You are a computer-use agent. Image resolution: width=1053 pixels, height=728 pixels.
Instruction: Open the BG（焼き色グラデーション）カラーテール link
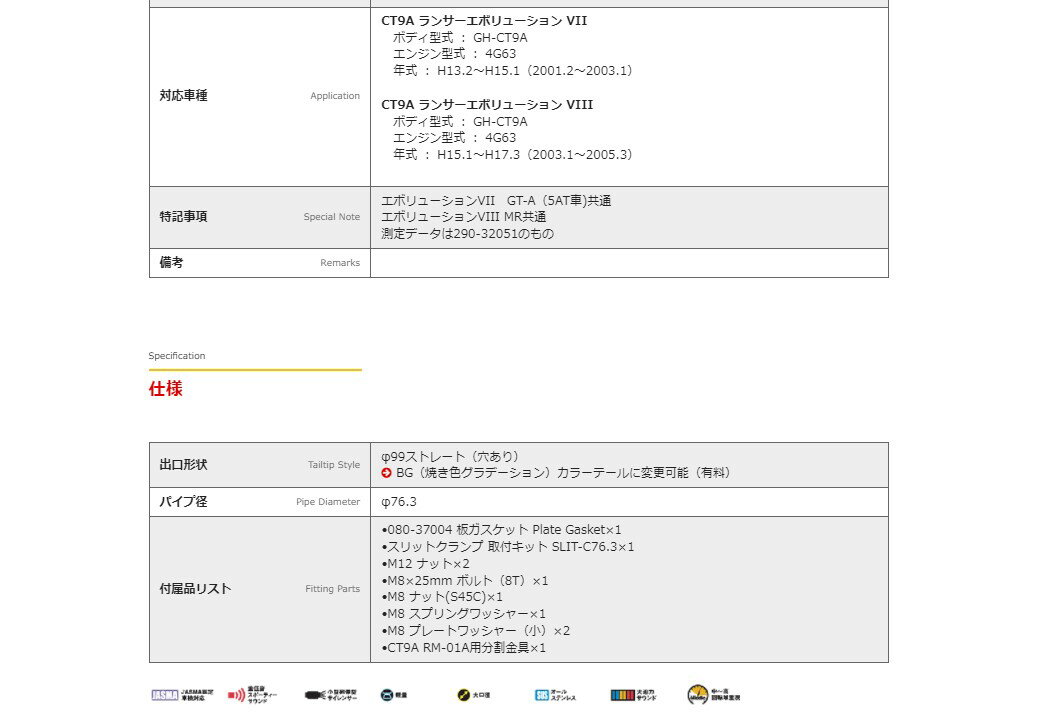pos(562,473)
